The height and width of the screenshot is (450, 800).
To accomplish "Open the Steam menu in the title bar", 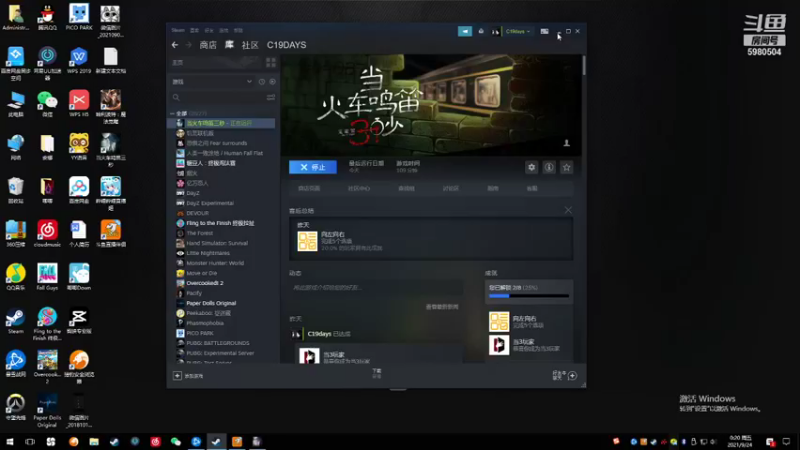I will [x=178, y=31].
